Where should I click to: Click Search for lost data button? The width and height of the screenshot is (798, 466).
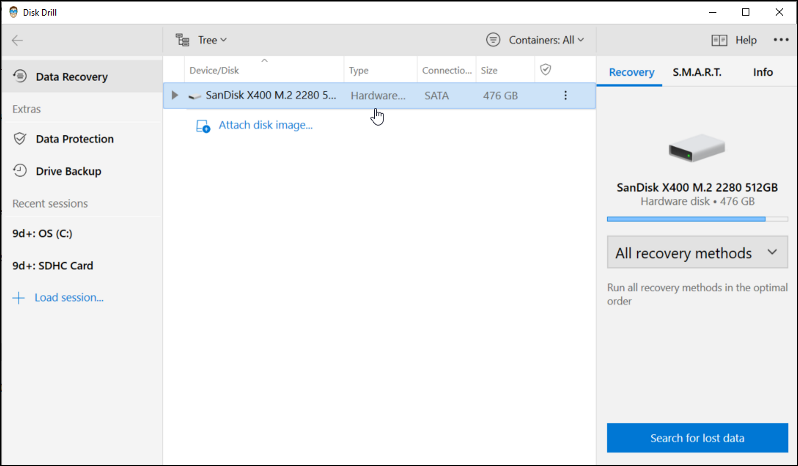(x=697, y=438)
